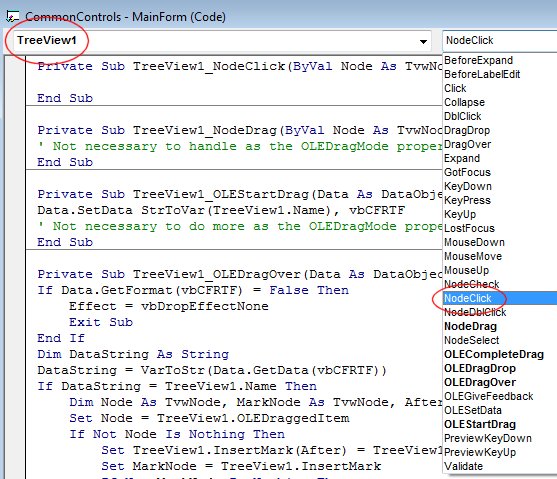Choose OLESetData from the list
This screenshot has height=479, width=557.
pos(472,410)
